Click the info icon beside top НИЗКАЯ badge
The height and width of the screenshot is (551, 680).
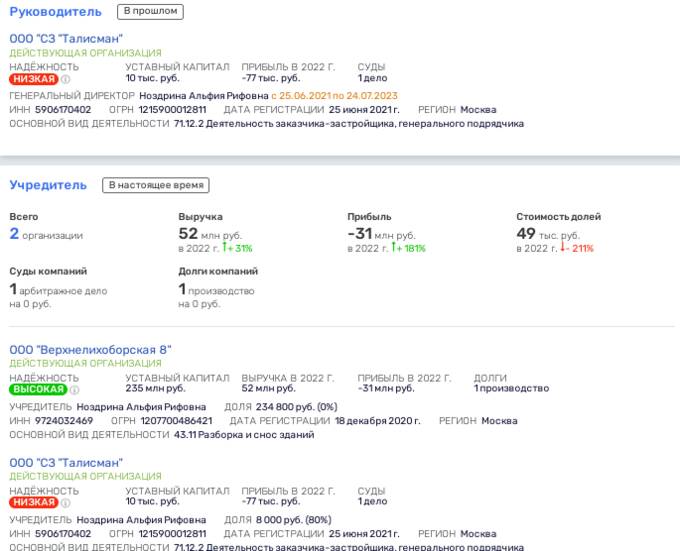pos(65,79)
